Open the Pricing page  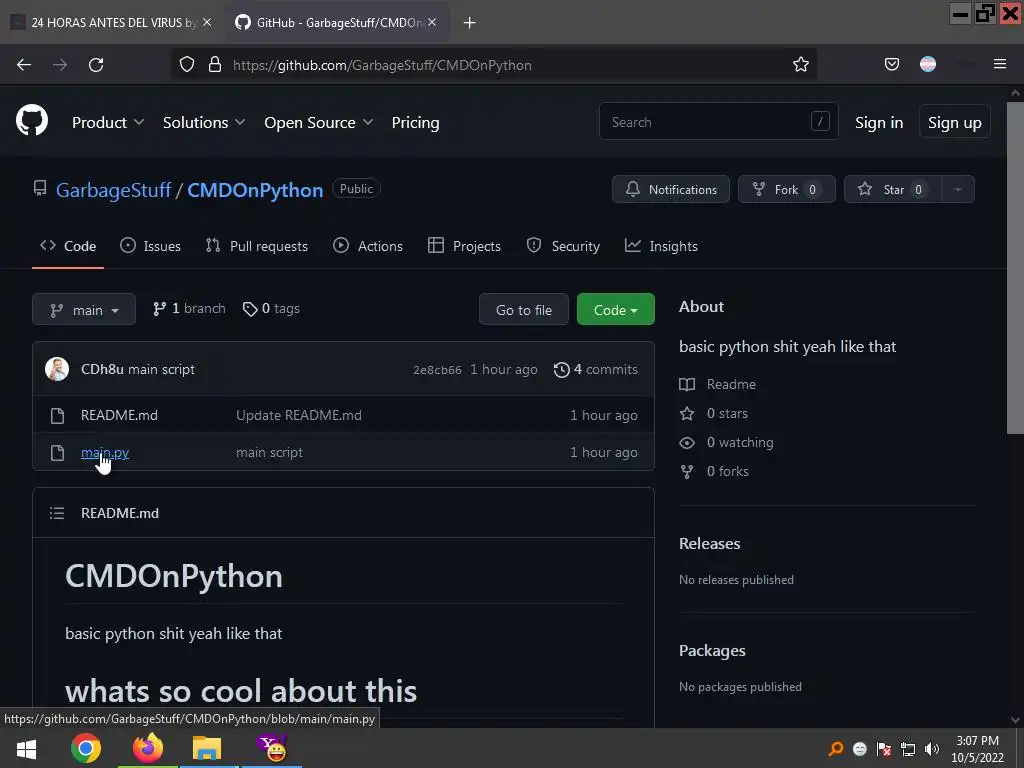point(415,122)
